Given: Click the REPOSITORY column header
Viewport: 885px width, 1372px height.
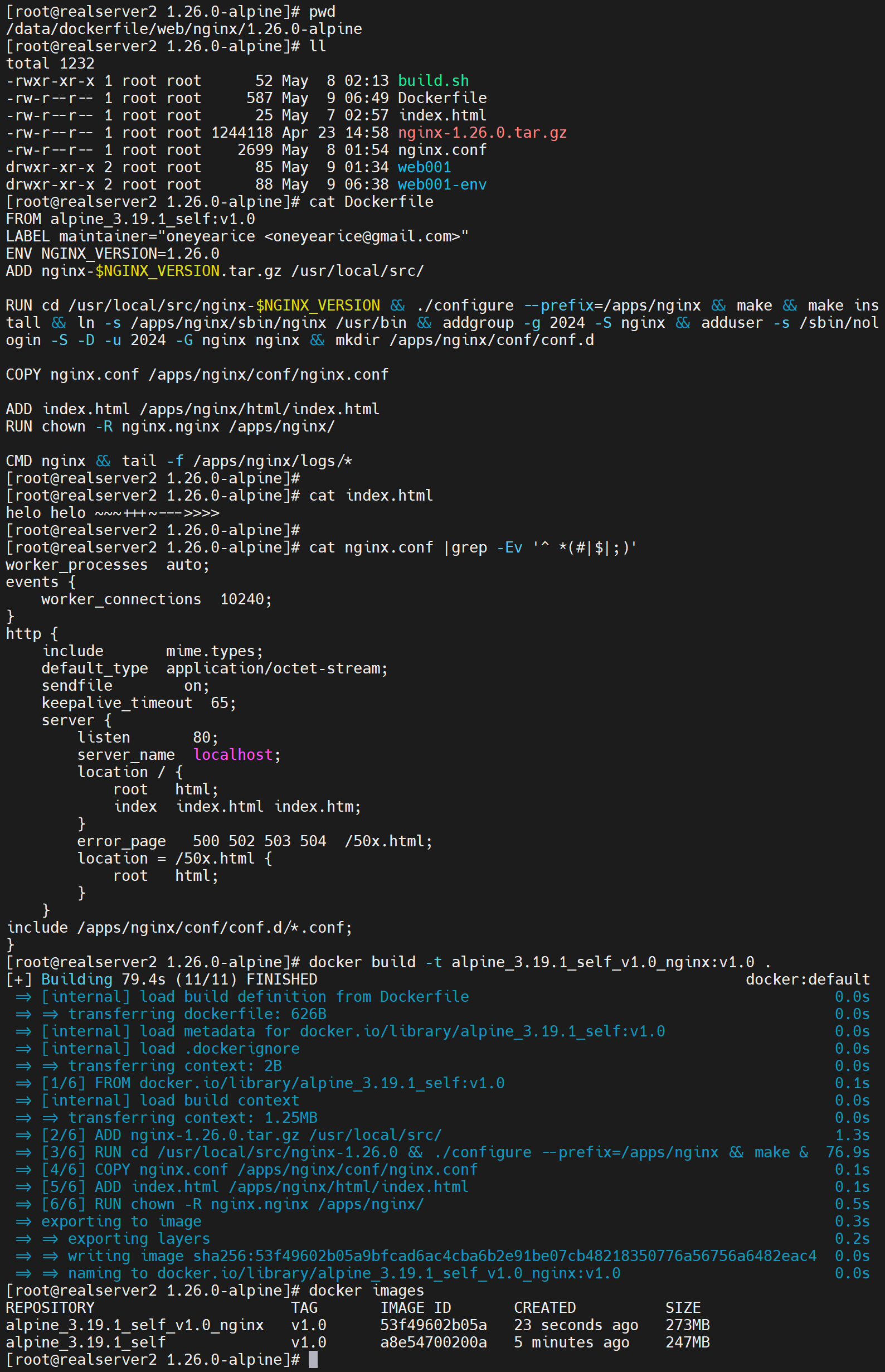Looking at the screenshot, I should (x=50, y=1308).
